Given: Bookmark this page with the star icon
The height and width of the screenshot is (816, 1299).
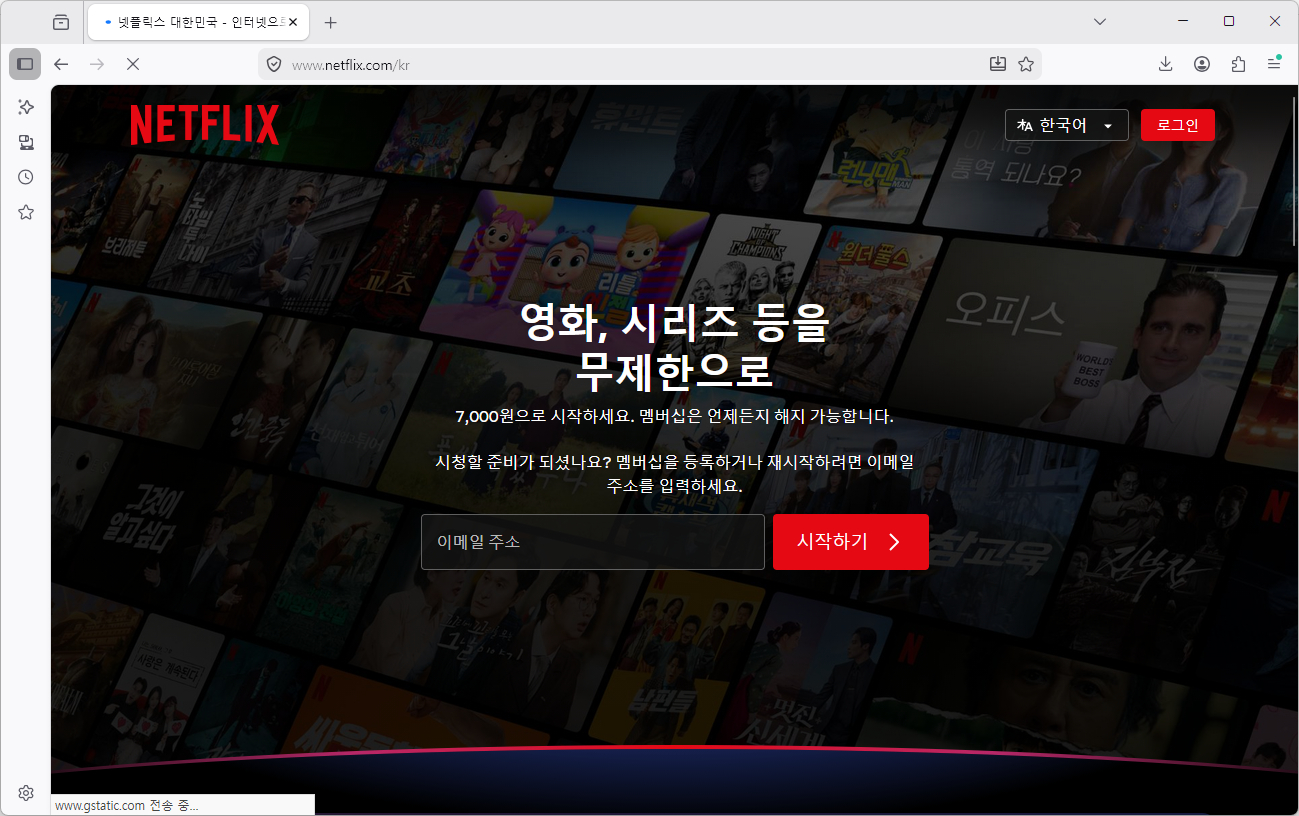Looking at the screenshot, I should pos(1025,64).
